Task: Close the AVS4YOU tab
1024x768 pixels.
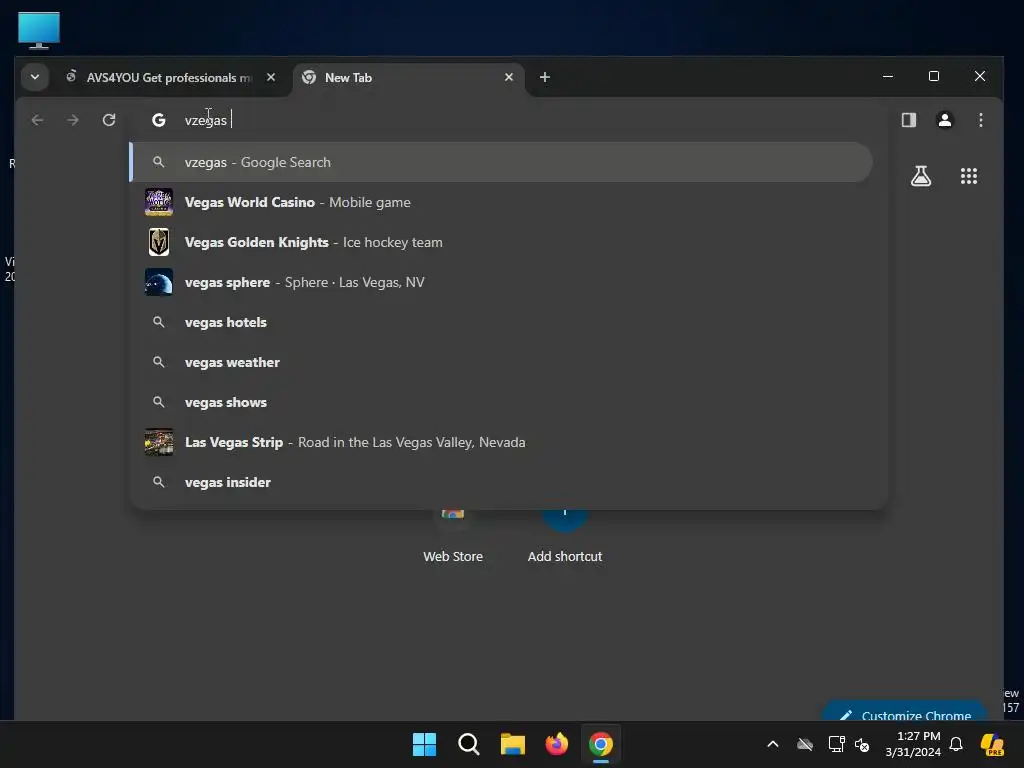Action: 270,77
